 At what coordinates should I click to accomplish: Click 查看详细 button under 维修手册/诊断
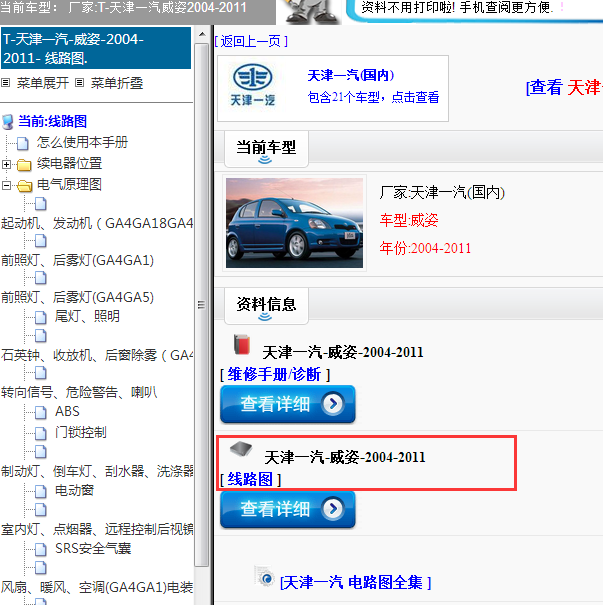(287, 404)
